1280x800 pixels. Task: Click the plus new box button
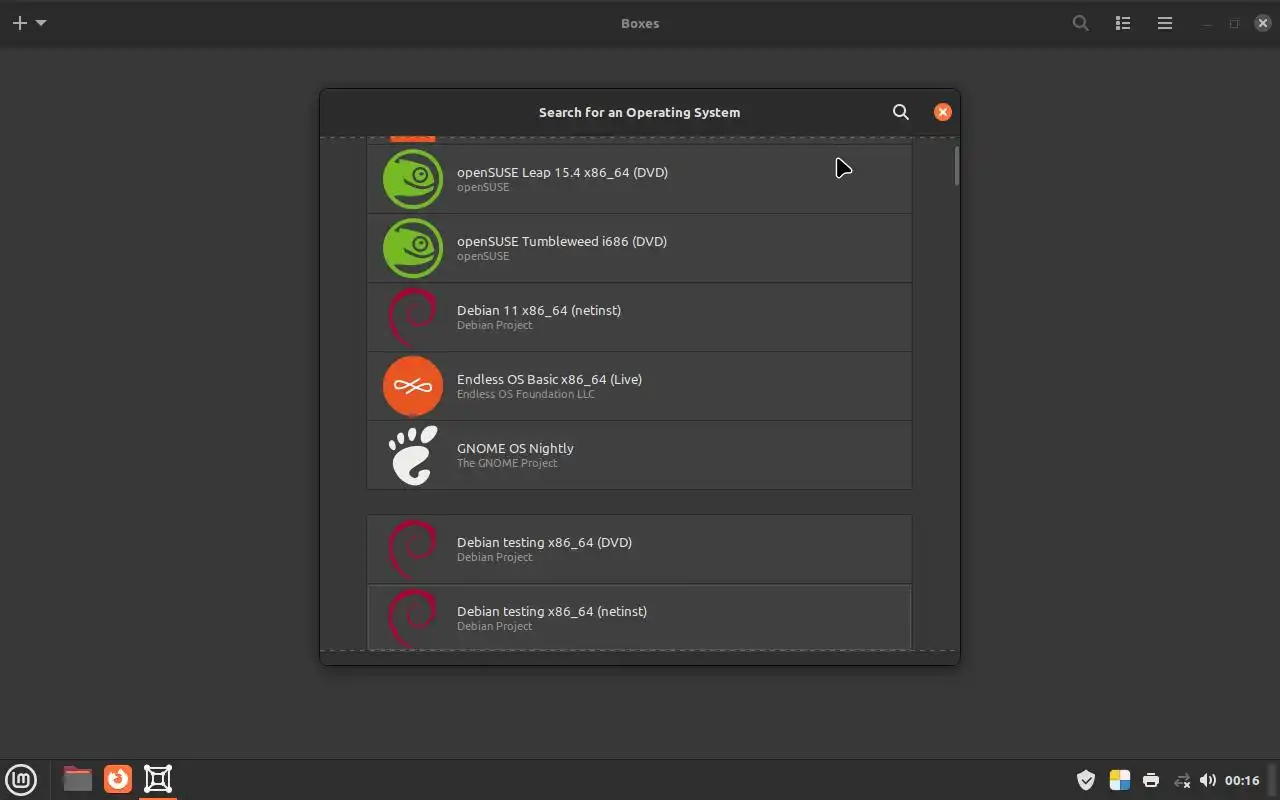(19, 23)
